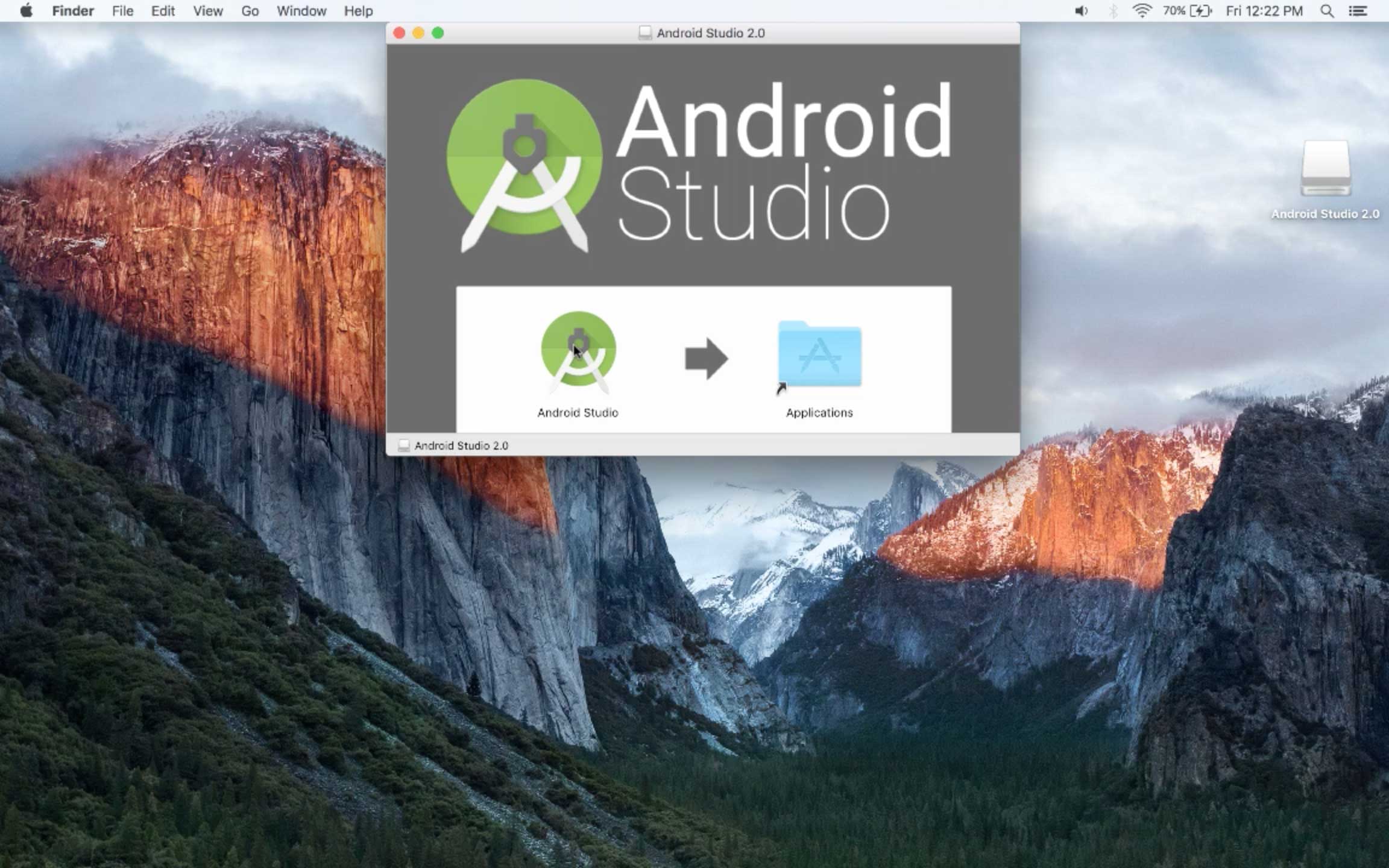Screen dimensions: 1389x868
Task: Click the disk icon in the bottom status bar
Action: [405, 445]
